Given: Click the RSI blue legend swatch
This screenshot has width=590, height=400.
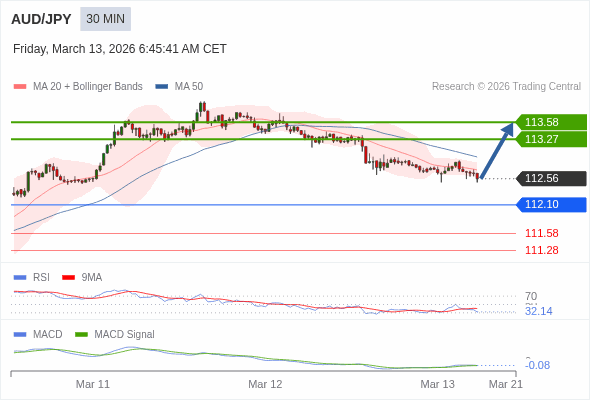Looking at the screenshot, I should [x=20, y=278].
